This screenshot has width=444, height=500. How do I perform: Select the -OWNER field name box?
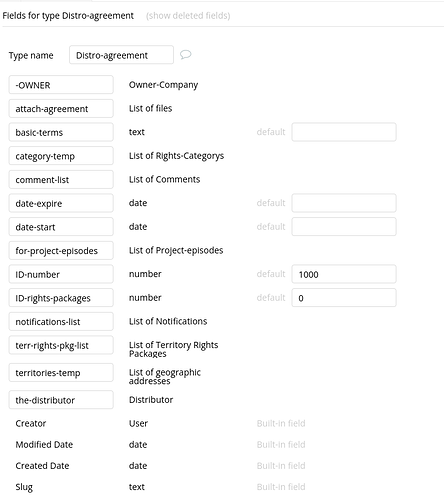click(x=61, y=85)
